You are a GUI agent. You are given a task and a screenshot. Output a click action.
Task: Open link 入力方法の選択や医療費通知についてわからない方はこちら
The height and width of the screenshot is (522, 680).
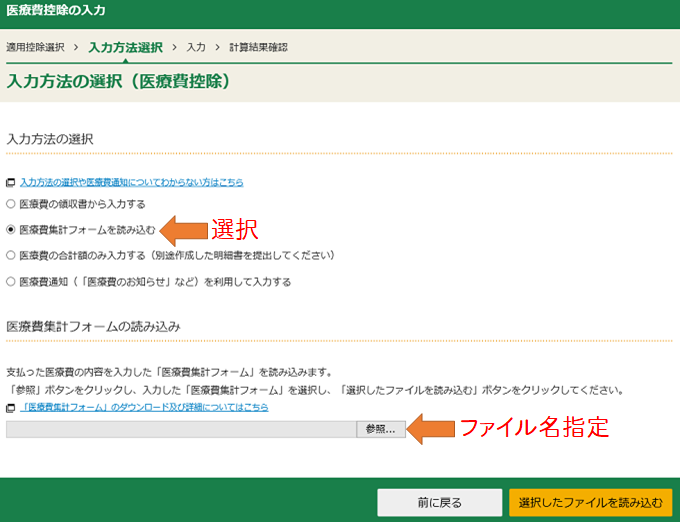[x=131, y=183]
